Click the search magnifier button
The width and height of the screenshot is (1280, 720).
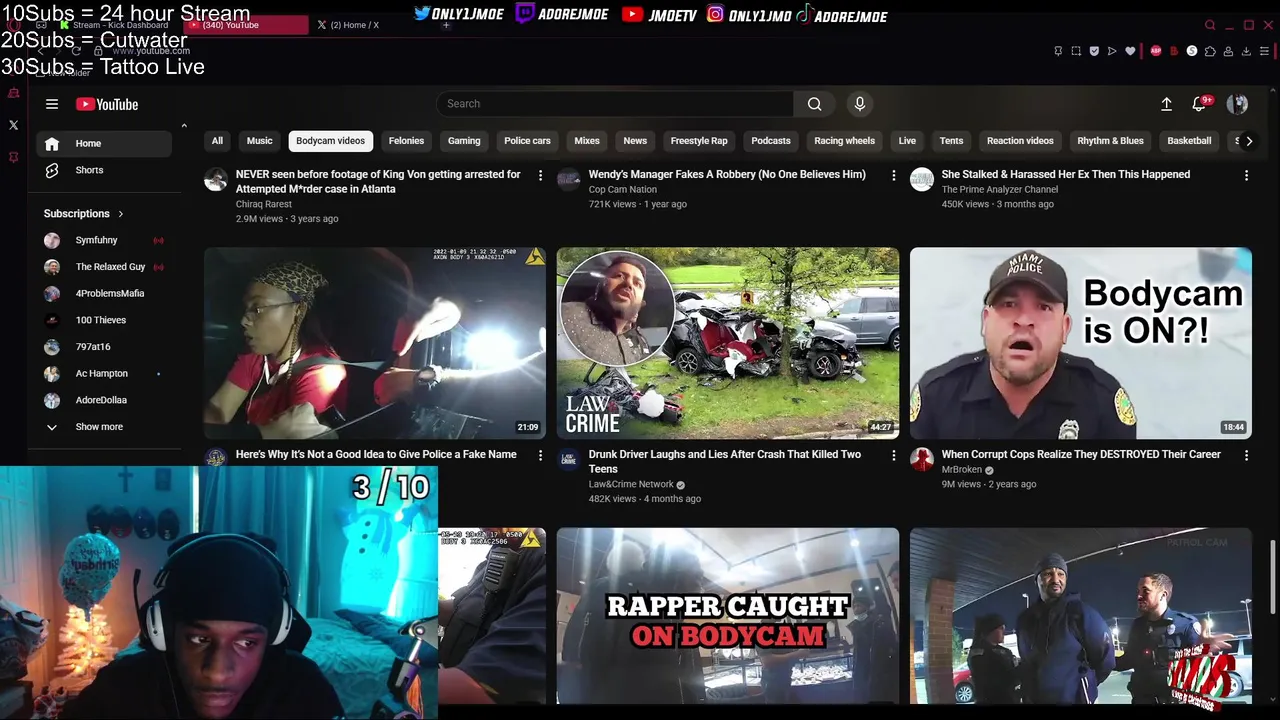tap(814, 104)
